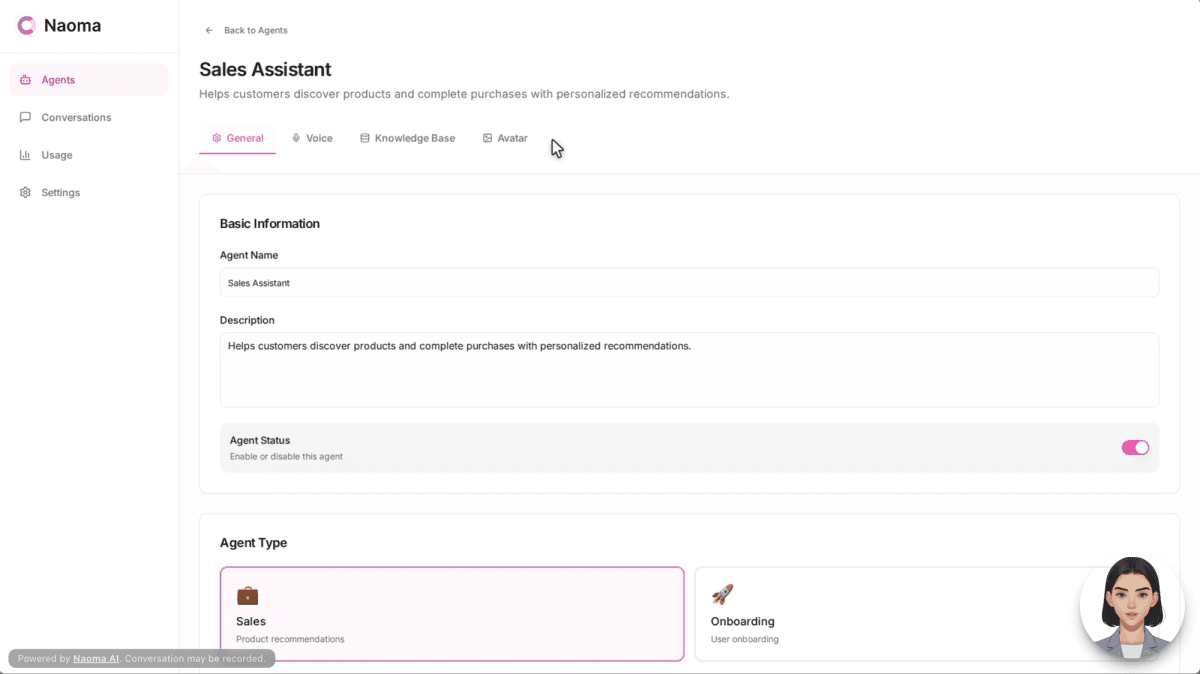Click the back arrow icon

209,30
